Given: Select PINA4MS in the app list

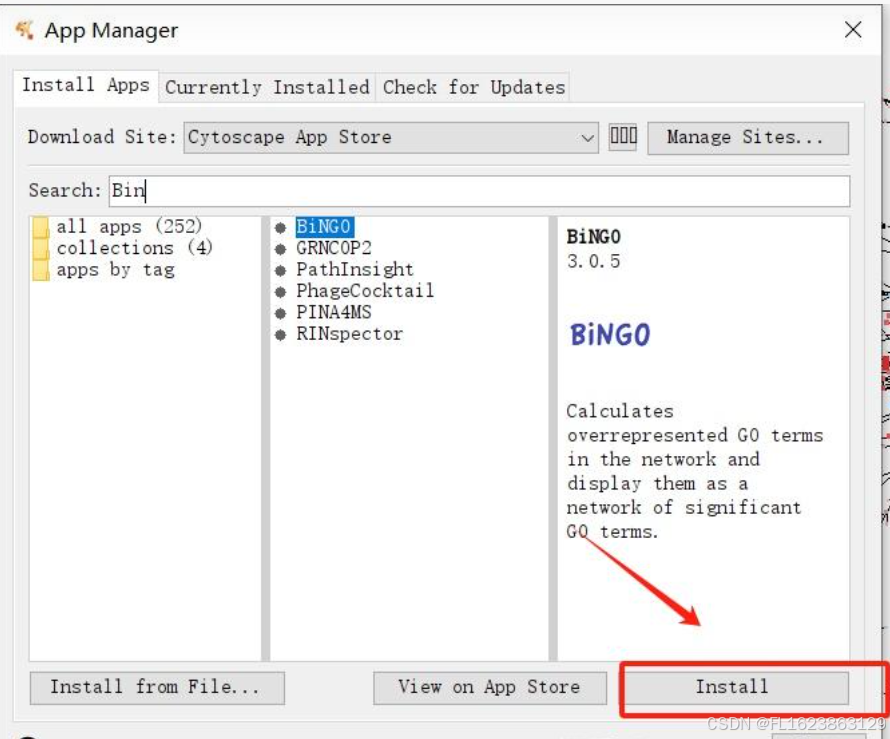Looking at the screenshot, I should pyautogui.click(x=334, y=312).
